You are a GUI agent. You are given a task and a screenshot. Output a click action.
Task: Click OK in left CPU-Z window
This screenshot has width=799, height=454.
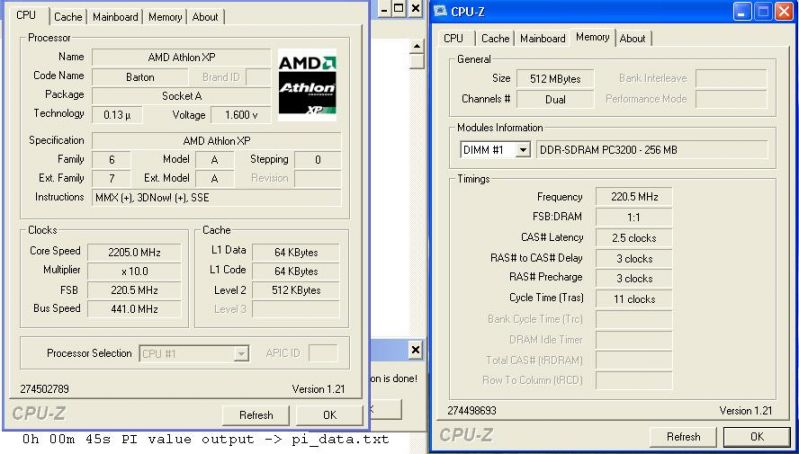(330, 415)
